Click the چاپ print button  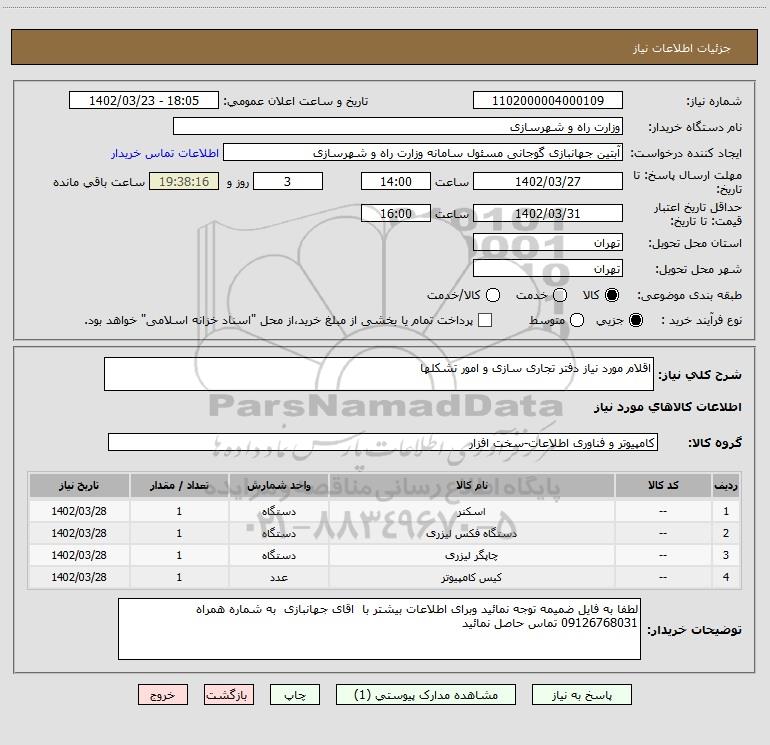295,695
